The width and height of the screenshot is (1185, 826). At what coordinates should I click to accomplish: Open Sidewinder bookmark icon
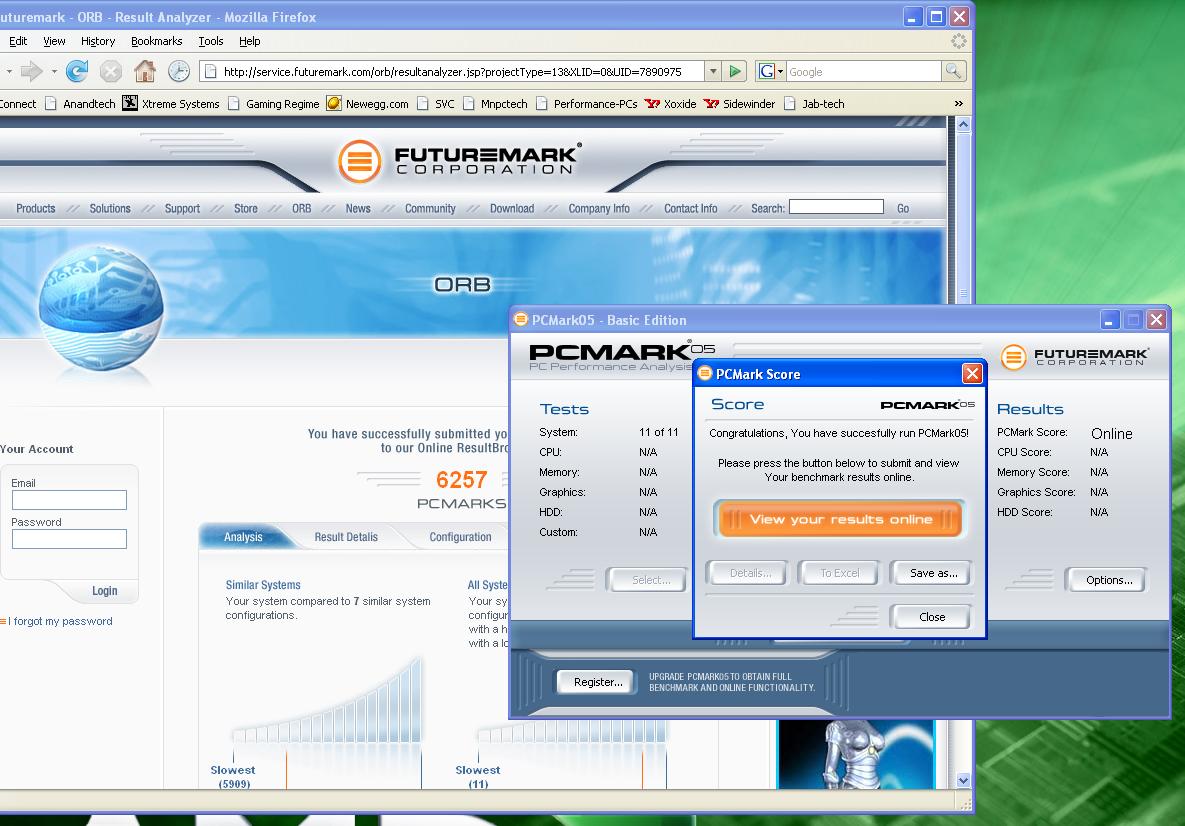[711, 104]
